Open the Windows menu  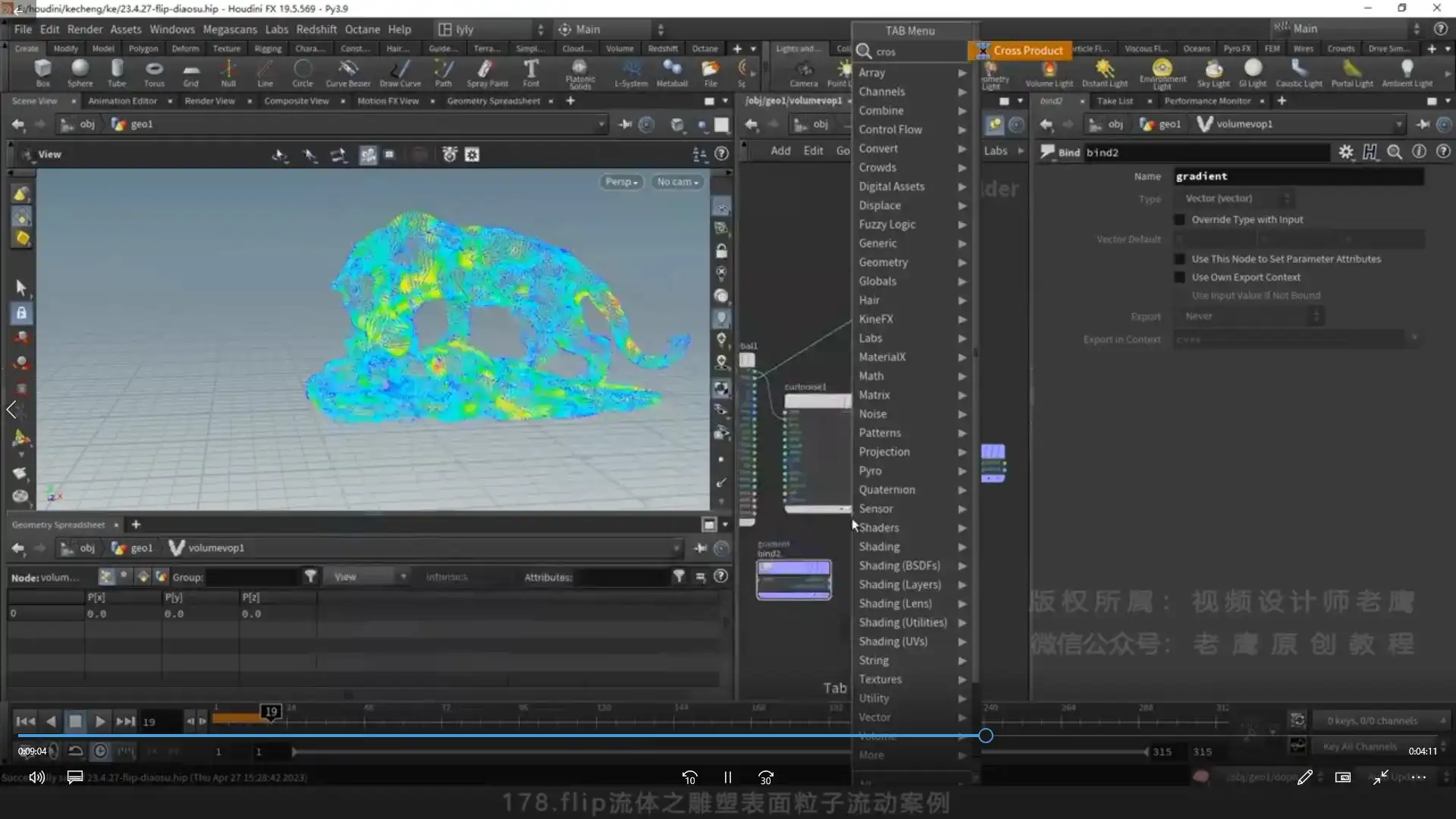[171, 29]
